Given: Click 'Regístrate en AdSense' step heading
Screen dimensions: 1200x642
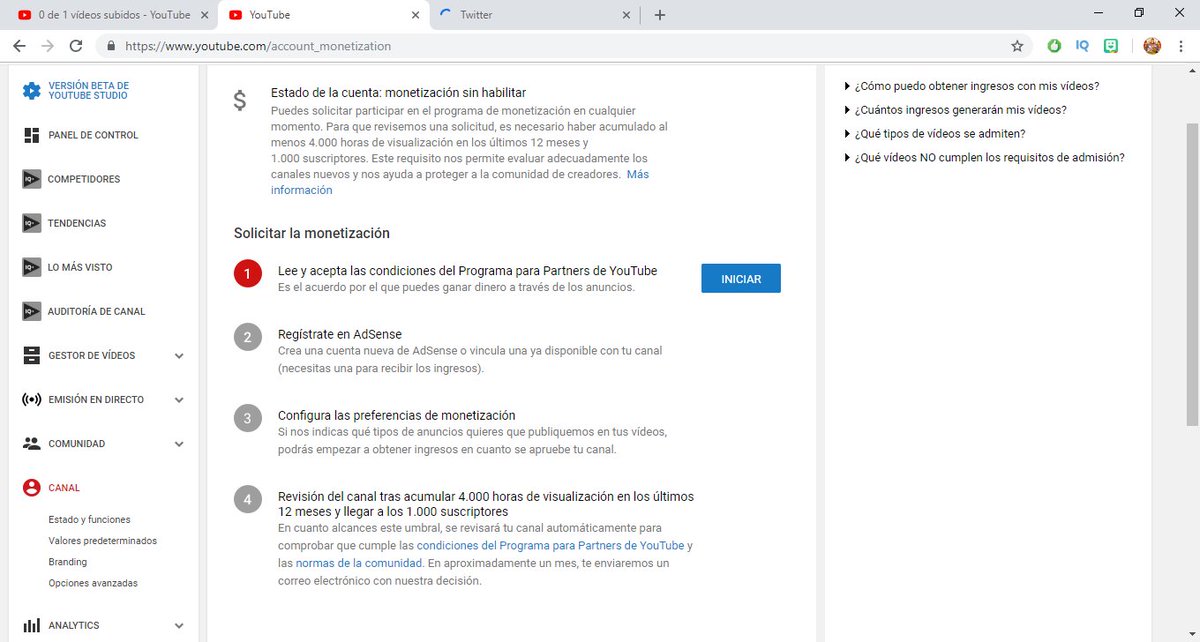Looking at the screenshot, I should [340, 334].
